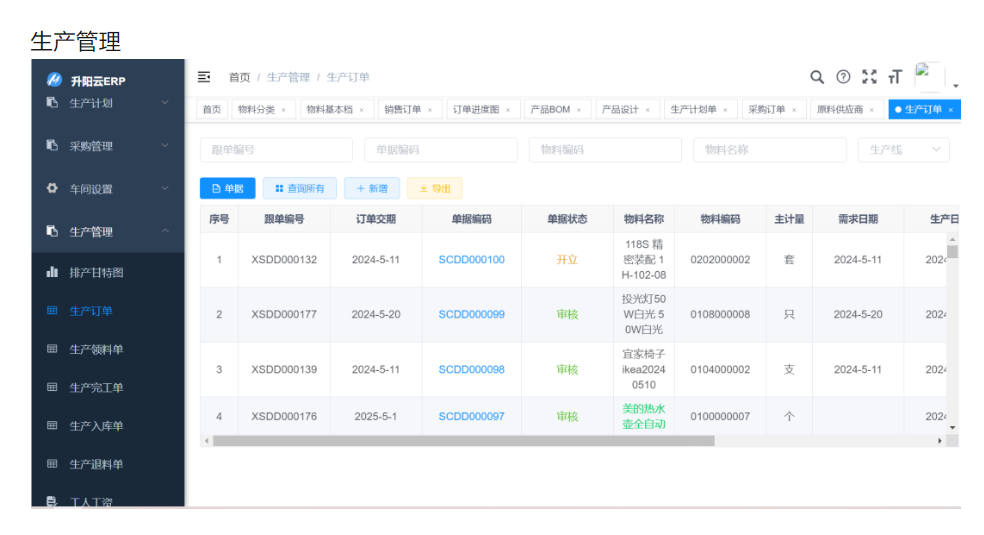Collapse the 生产管理 sidebar menu
This screenshot has width=984, height=535.
106,232
